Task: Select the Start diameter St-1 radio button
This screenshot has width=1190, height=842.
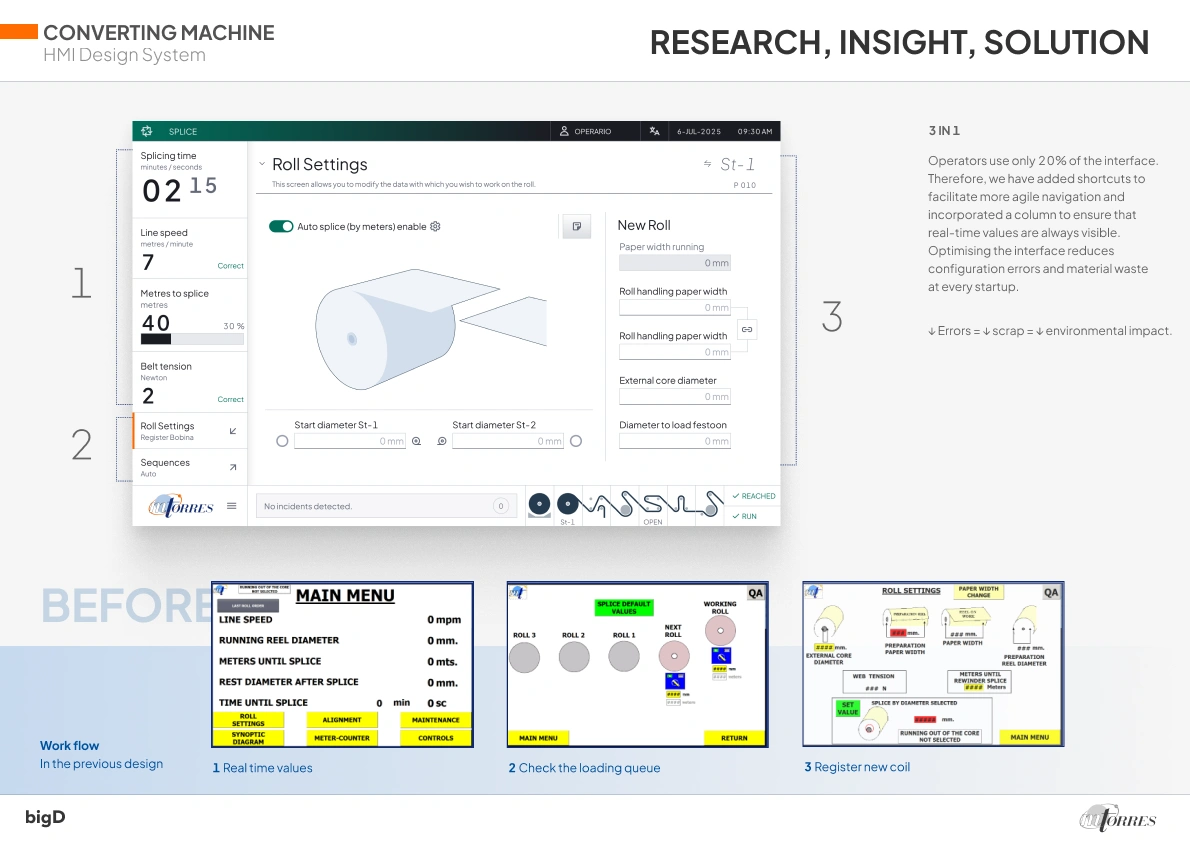Action: [282, 441]
